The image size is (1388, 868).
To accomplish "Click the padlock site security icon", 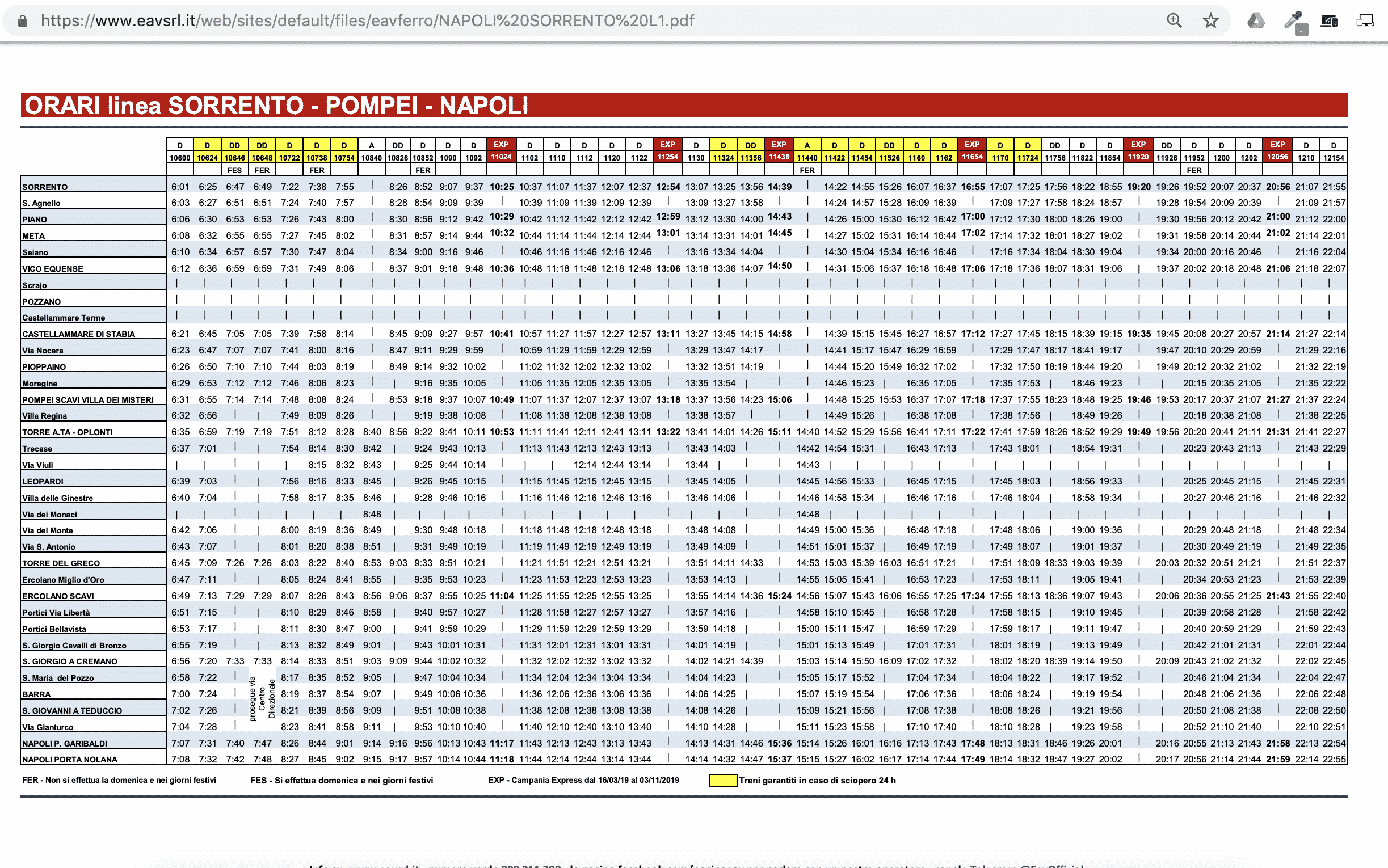I will point(22,20).
